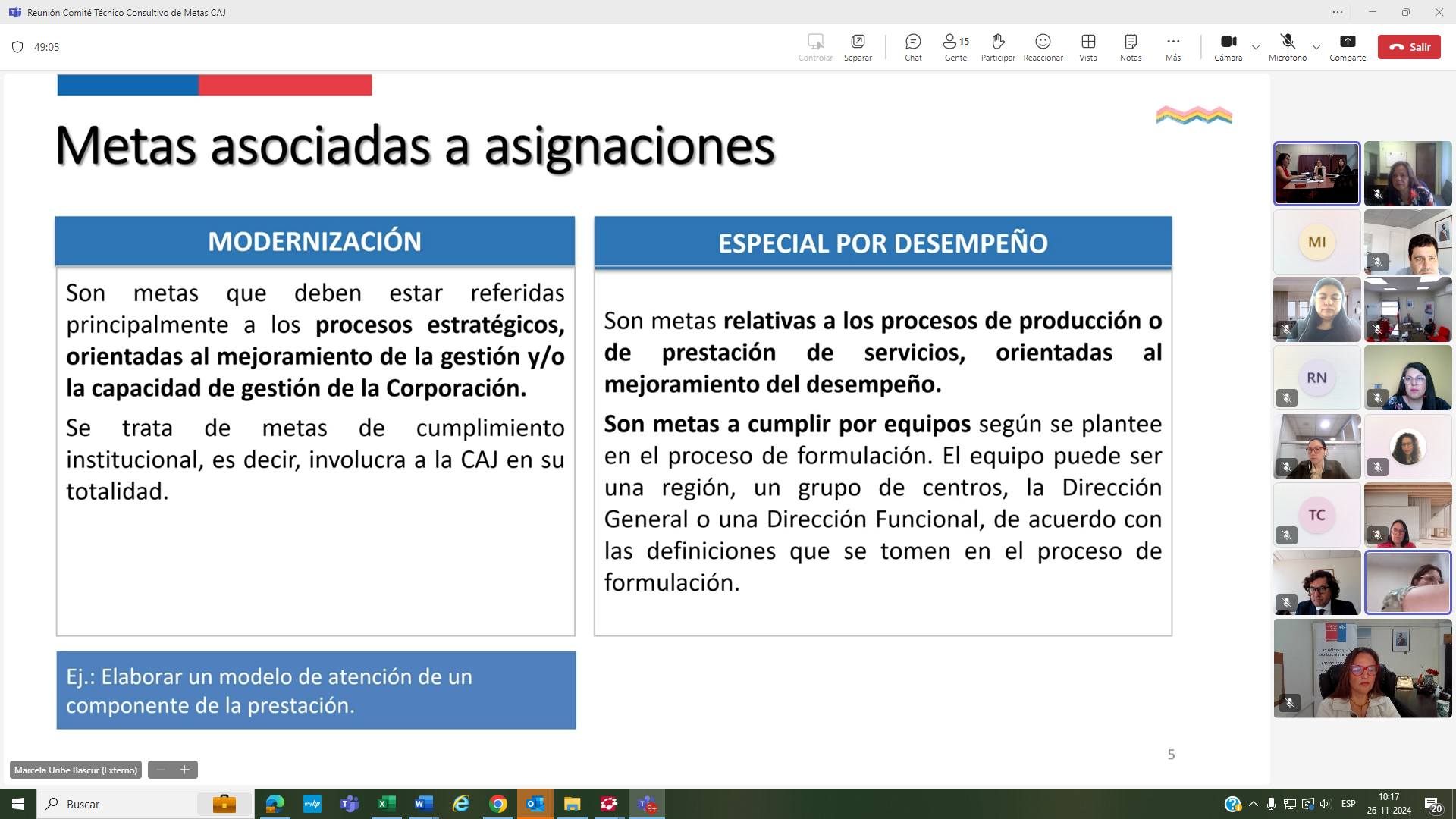1456x819 pixels.
Task: Open the Chat panel
Action: coord(912,47)
